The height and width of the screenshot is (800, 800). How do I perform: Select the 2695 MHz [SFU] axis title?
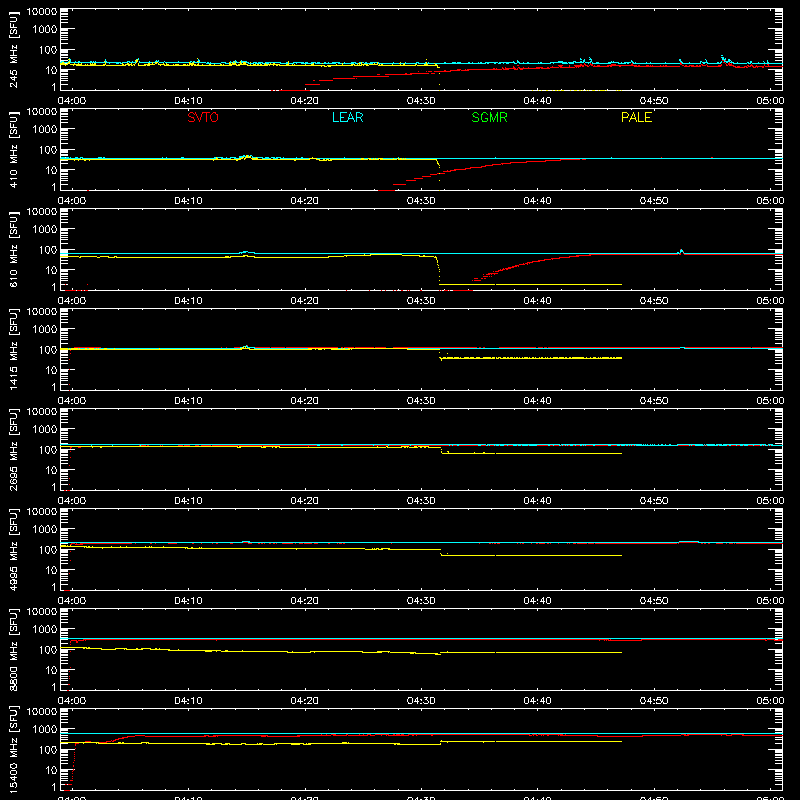[x=13, y=449]
